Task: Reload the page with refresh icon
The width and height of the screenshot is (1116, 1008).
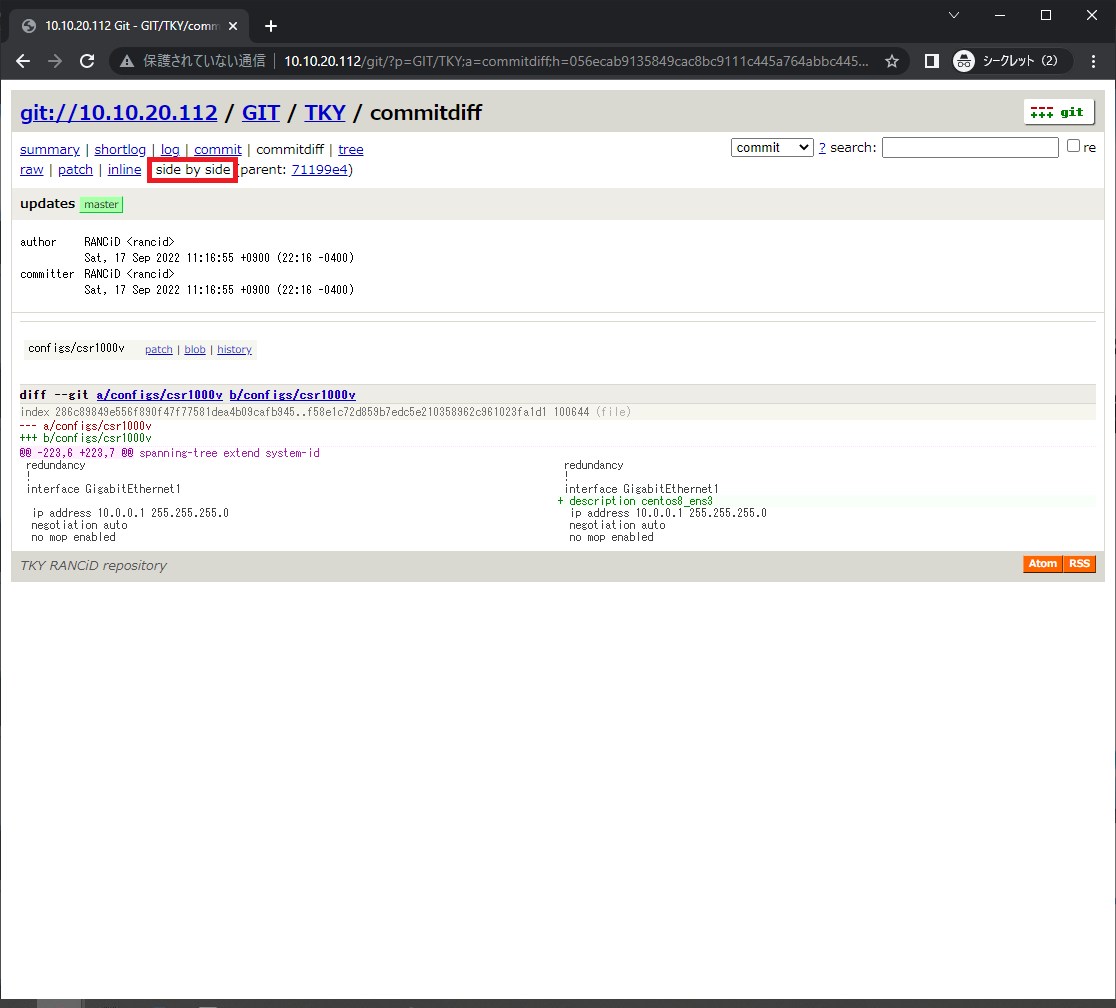Action: tap(87, 61)
